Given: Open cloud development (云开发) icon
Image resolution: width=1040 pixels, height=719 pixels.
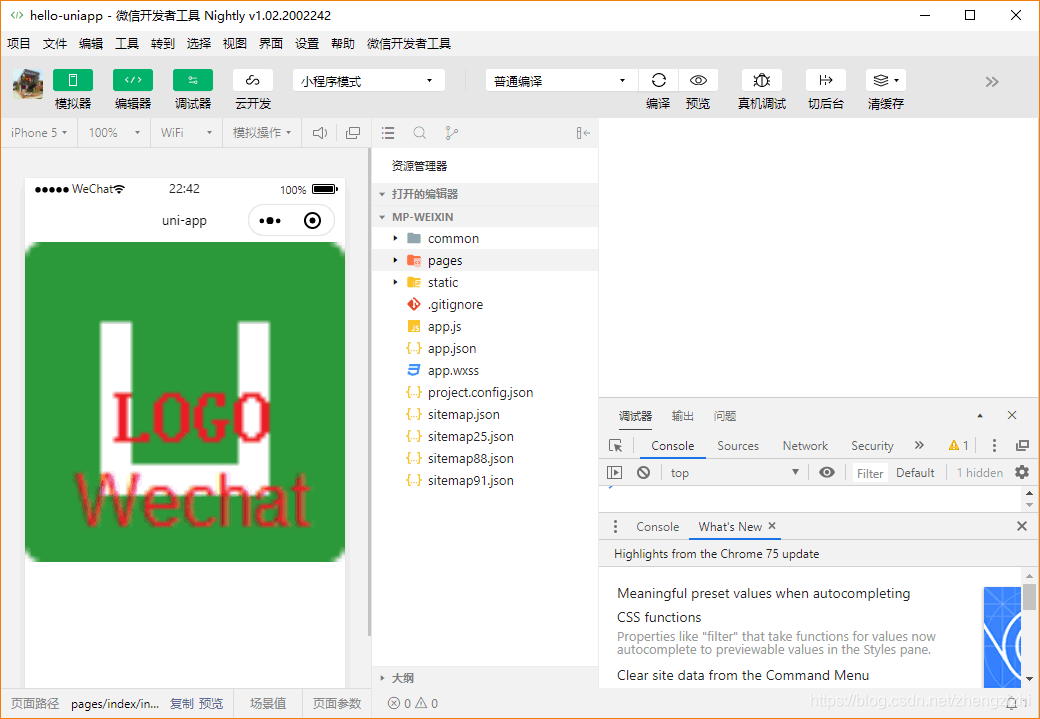Looking at the screenshot, I should point(253,80).
